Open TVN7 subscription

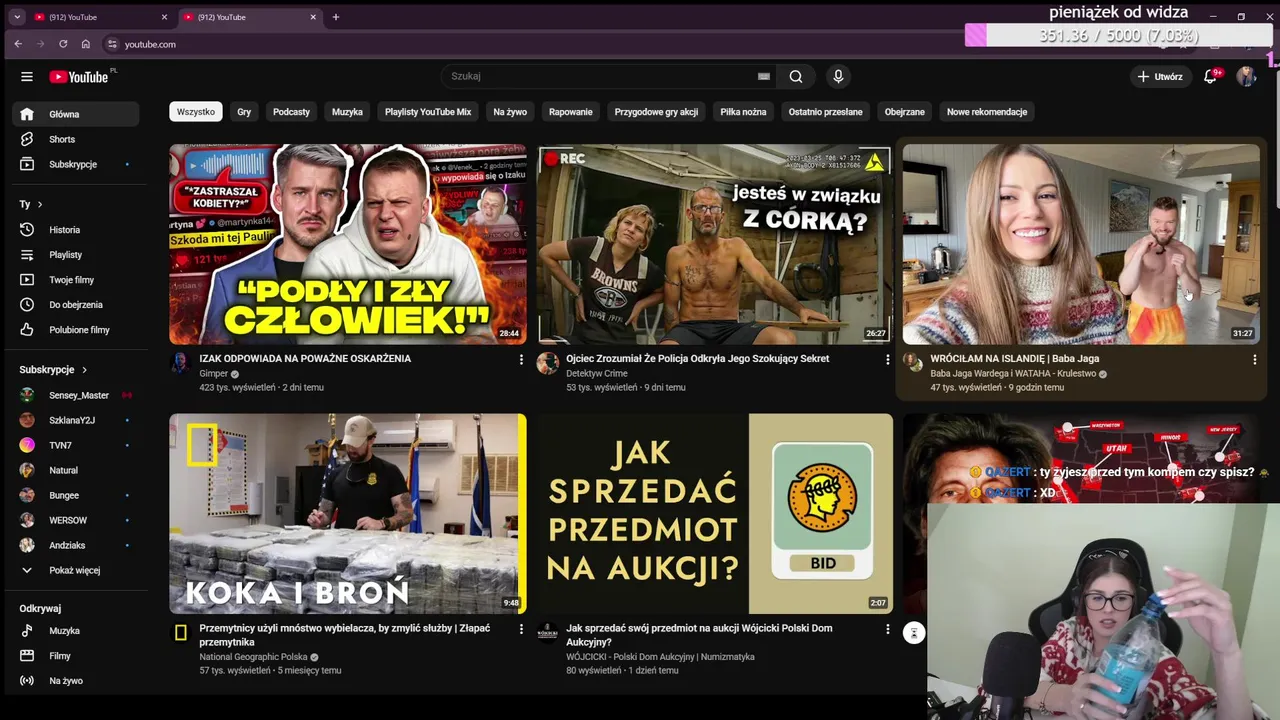pyautogui.click(x=76, y=445)
